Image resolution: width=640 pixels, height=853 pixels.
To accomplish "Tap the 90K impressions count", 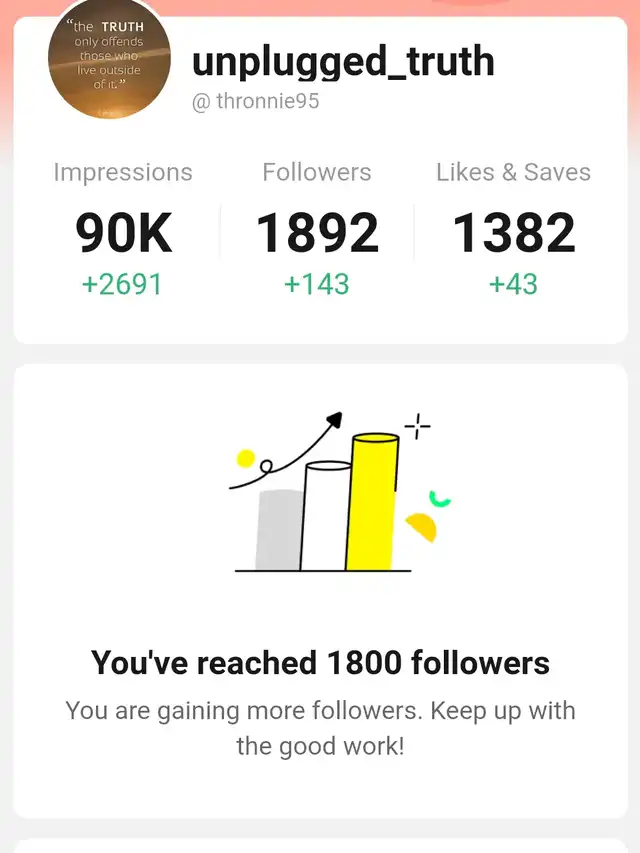I will click(123, 233).
